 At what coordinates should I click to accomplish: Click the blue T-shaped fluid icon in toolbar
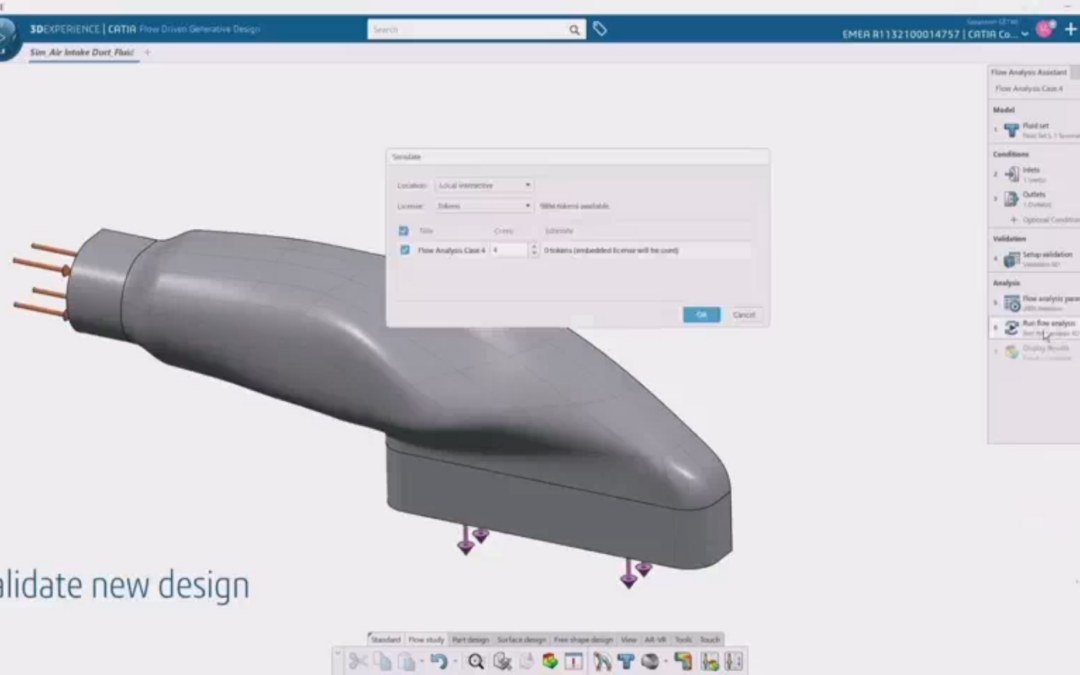pyautogui.click(x=625, y=662)
